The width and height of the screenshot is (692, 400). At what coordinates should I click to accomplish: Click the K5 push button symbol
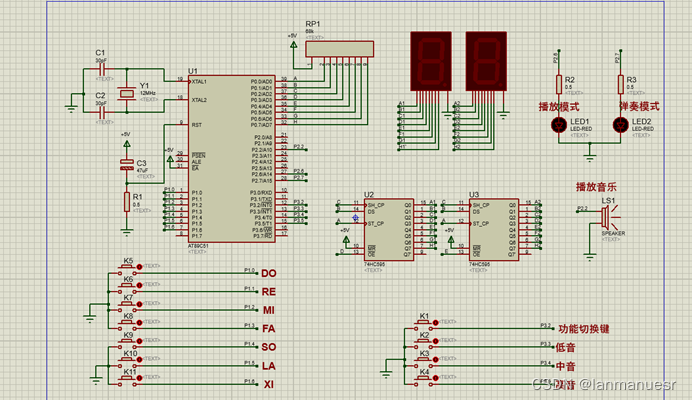(x=128, y=269)
